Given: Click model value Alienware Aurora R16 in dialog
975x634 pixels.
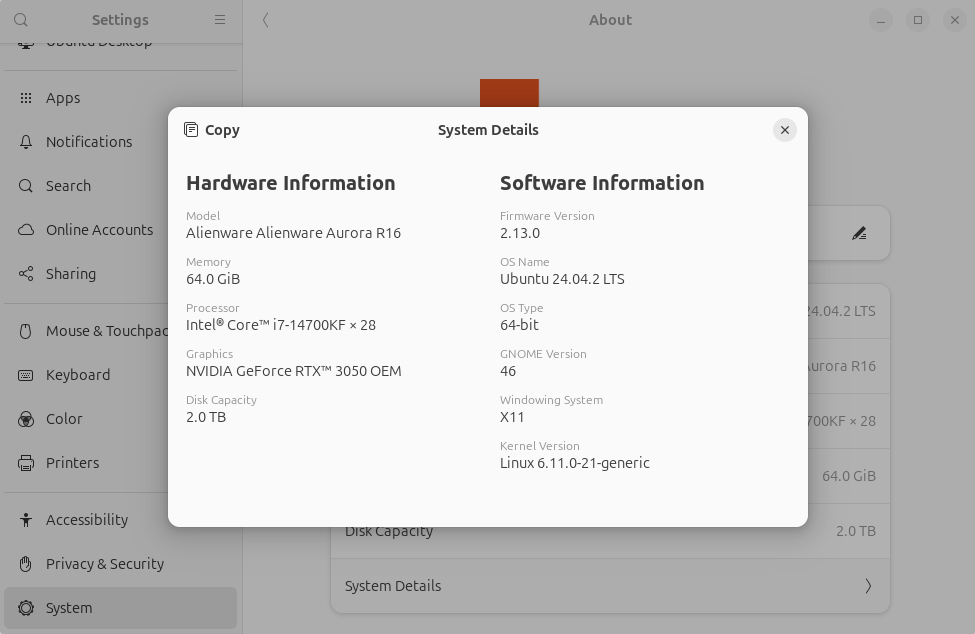Looking at the screenshot, I should coord(293,233).
